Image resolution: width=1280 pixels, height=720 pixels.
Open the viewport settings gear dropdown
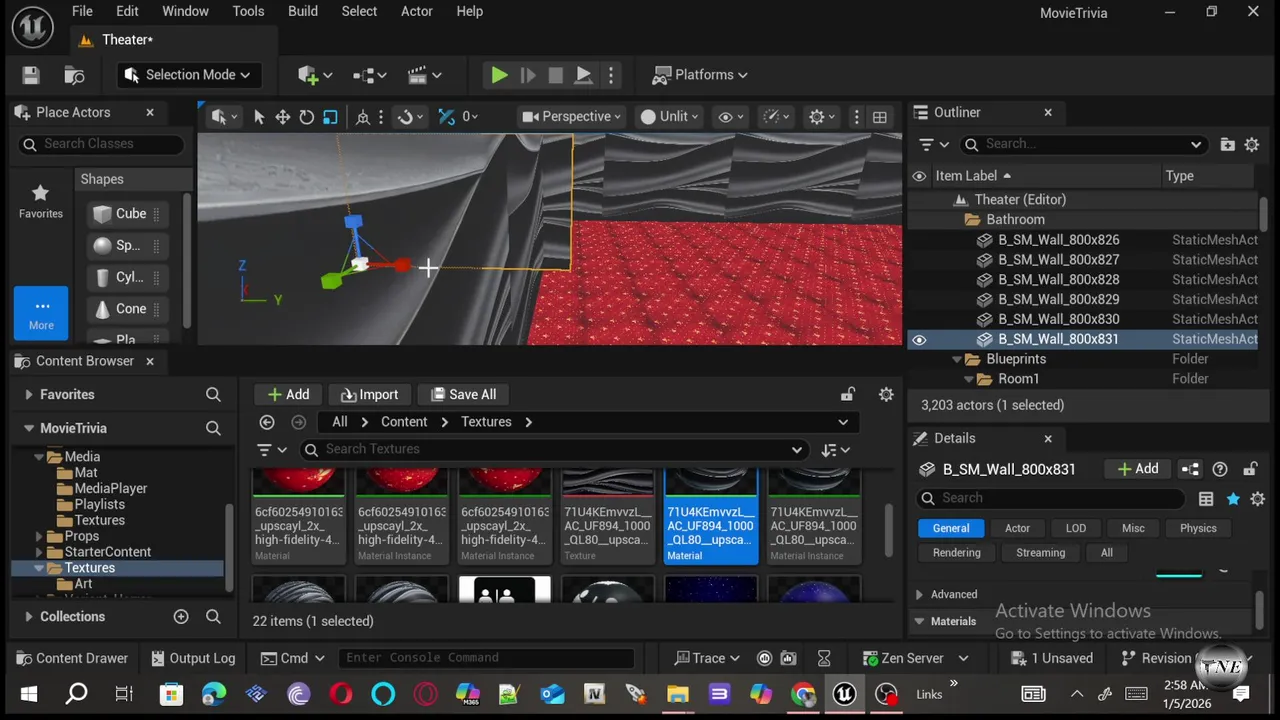coord(822,117)
